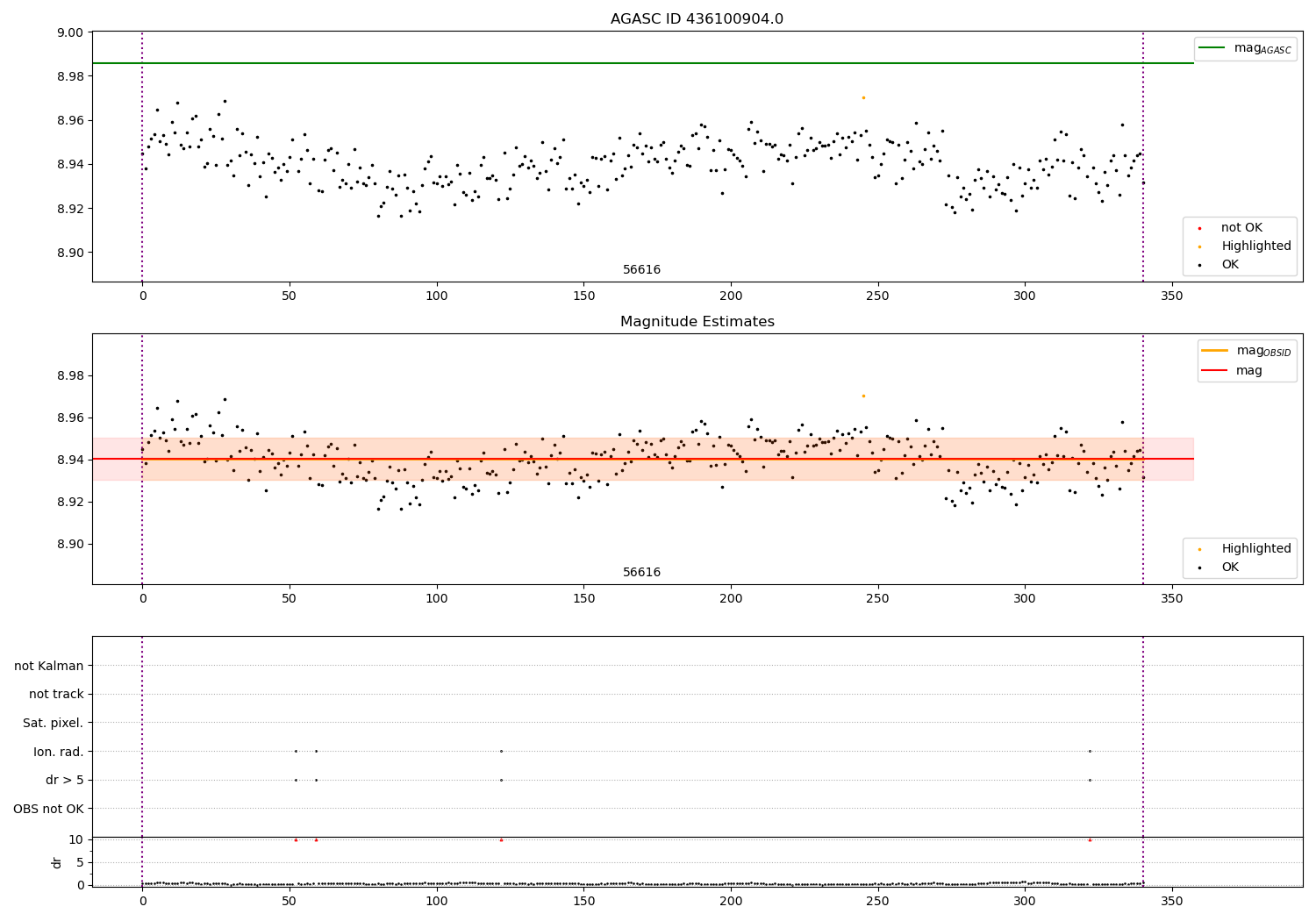Click '8.94' y-tick in Magnitude Estimates plot
Image resolution: width=1316 pixels, height=921 pixels.
click(70, 460)
